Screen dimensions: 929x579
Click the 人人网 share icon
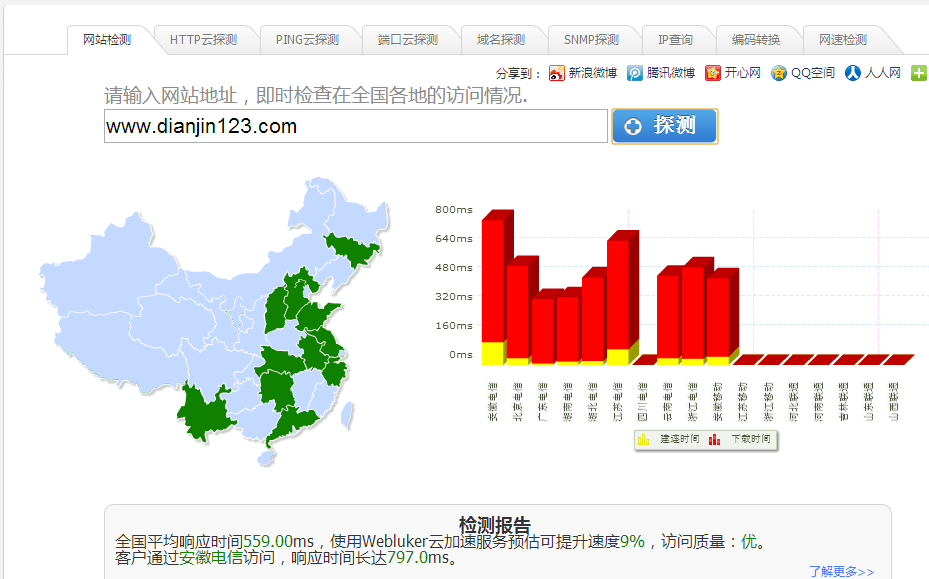pyautogui.click(x=853, y=73)
